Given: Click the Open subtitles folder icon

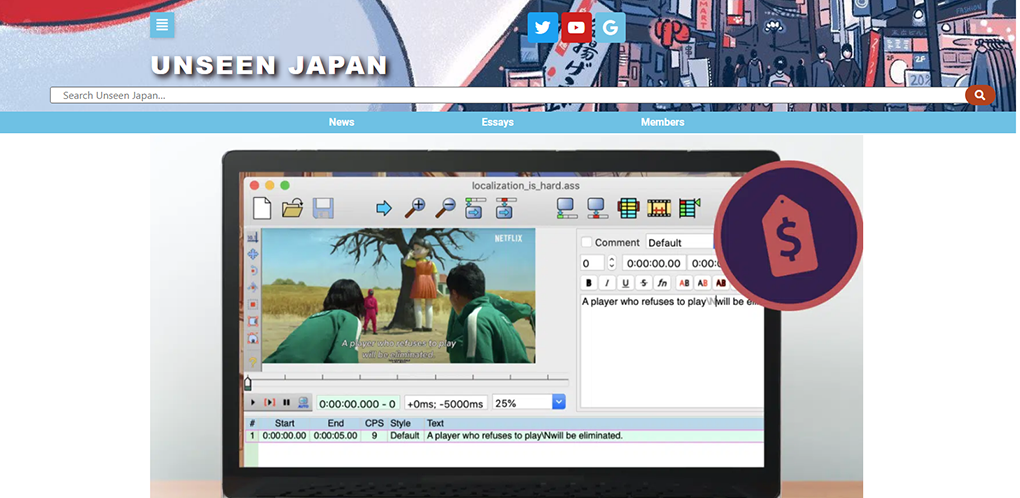Looking at the screenshot, I should pos(293,208).
